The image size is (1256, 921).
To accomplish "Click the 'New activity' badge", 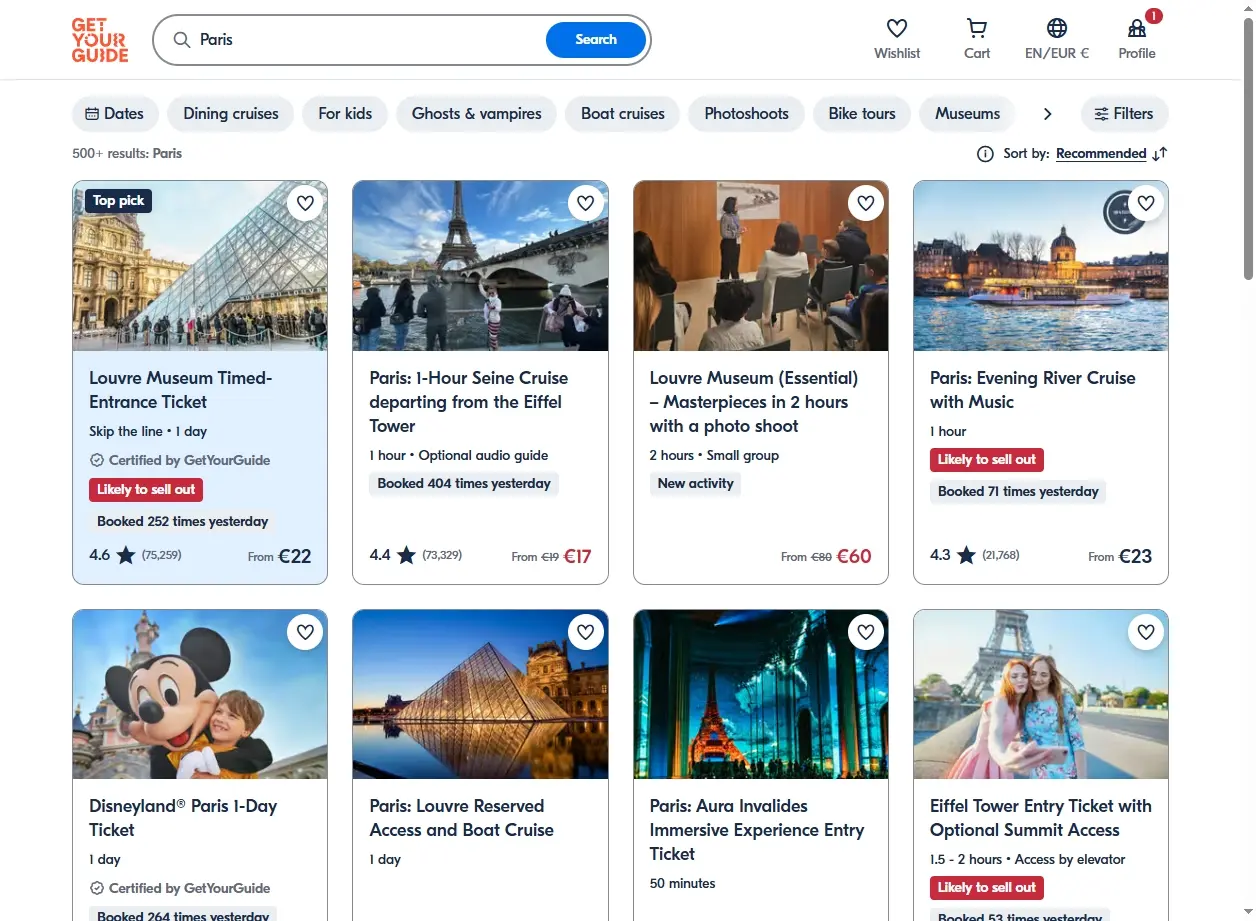I will point(696,484).
